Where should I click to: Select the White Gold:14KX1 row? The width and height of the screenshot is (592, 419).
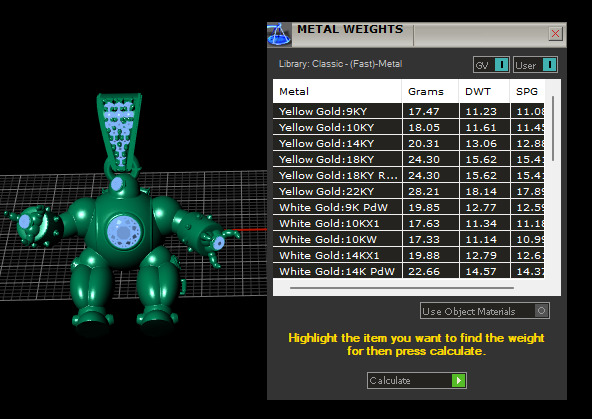click(x=409, y=255)
